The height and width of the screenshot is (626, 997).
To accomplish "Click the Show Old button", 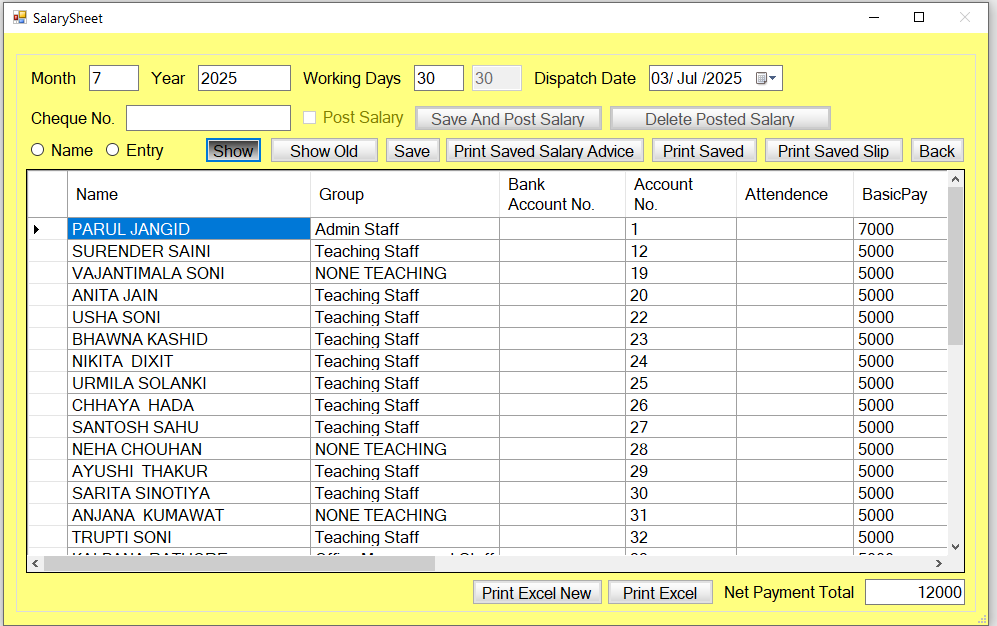I will [x=324, y=151].
